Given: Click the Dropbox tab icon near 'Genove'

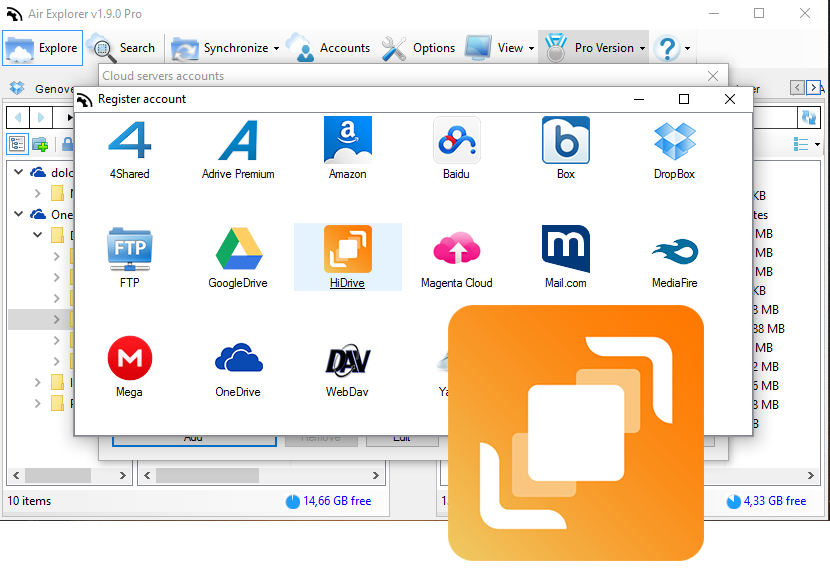Looking at the screenshot, I should (17, 88).
